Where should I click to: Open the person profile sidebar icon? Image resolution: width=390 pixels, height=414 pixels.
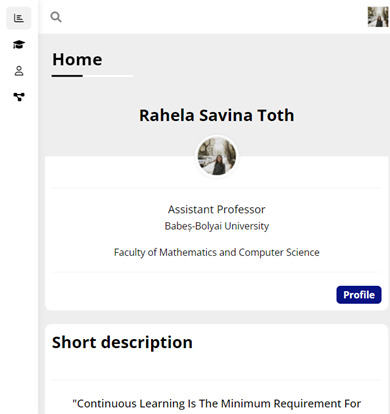(19, 71)
